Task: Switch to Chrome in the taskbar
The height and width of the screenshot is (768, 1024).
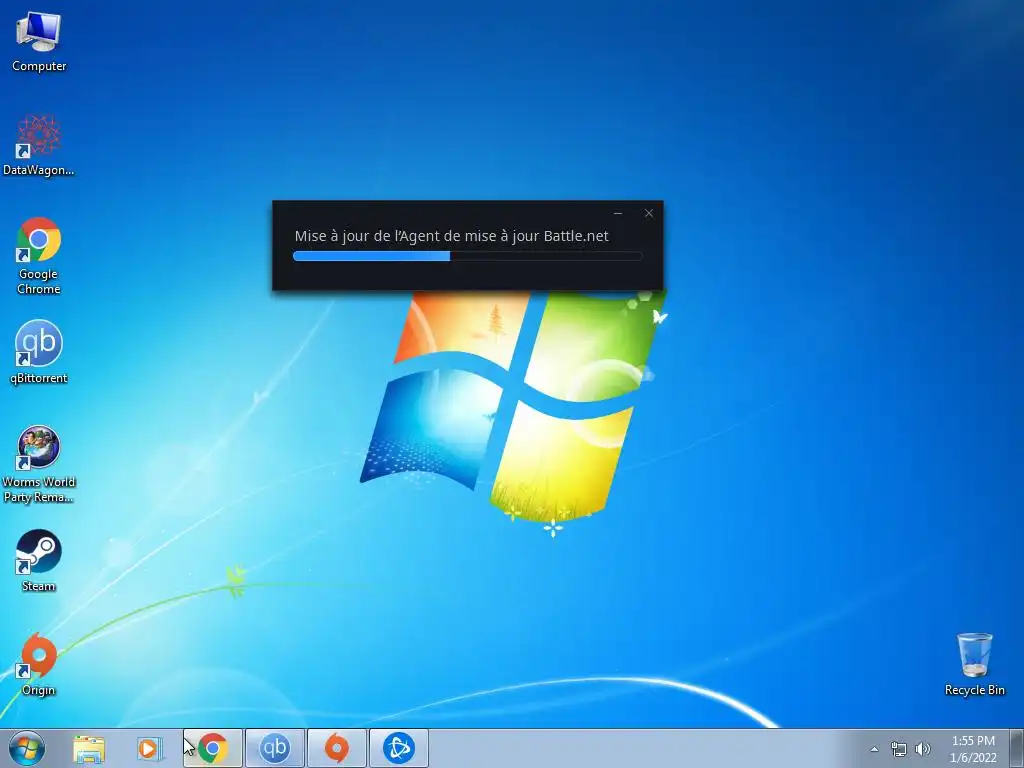Action: [213, 748]
